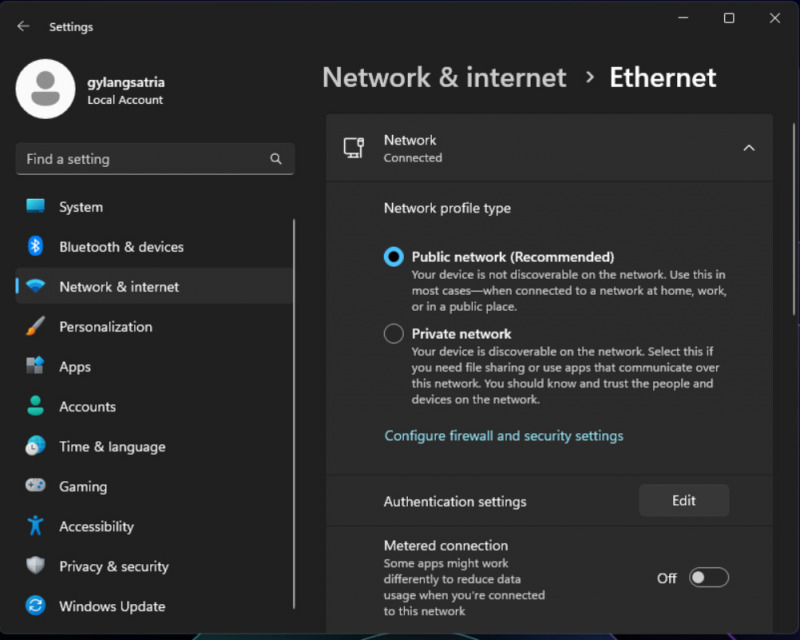
Task: Click the Privacy & security shield icon
Action: tap(35, 565)
